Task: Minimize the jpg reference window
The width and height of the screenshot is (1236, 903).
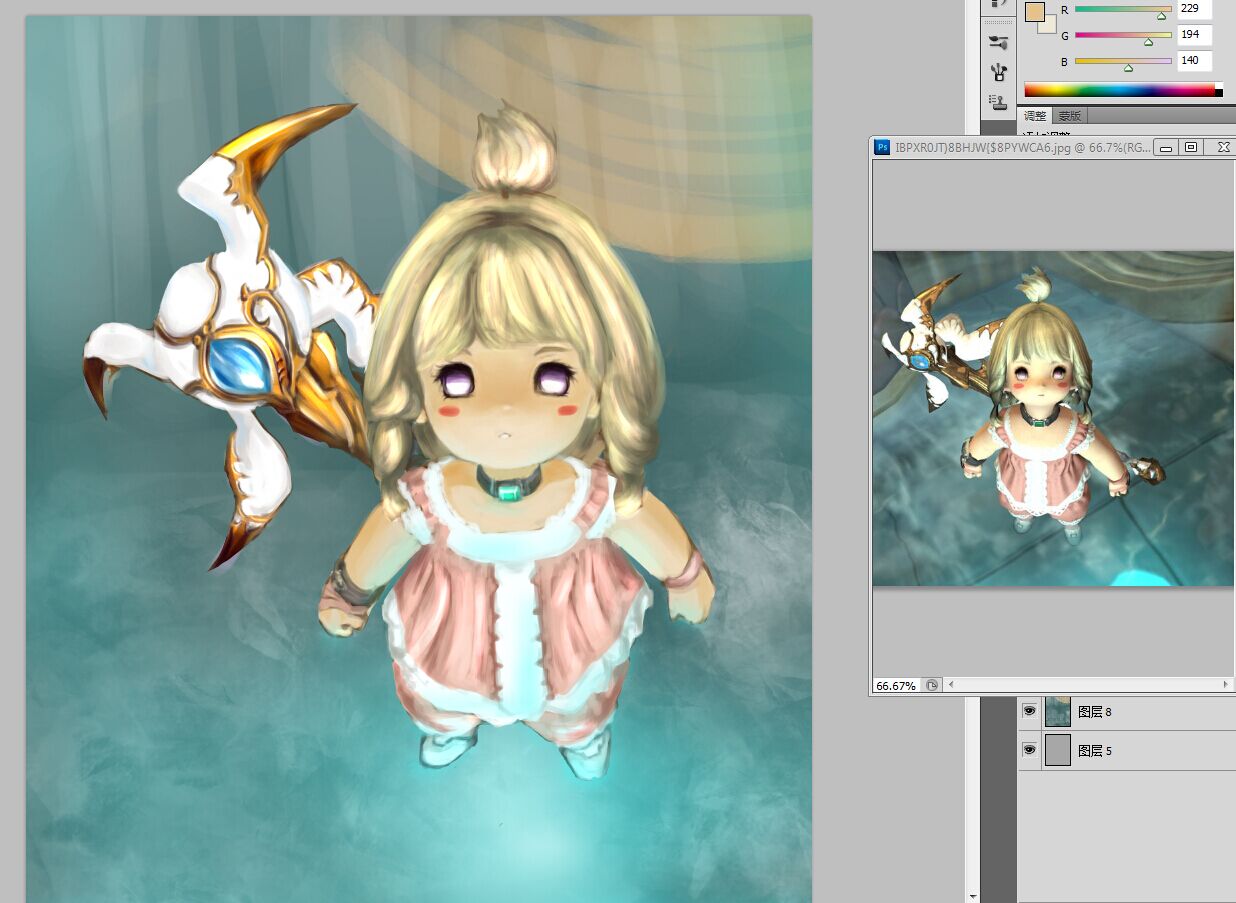Action: tap(1165, 147)
